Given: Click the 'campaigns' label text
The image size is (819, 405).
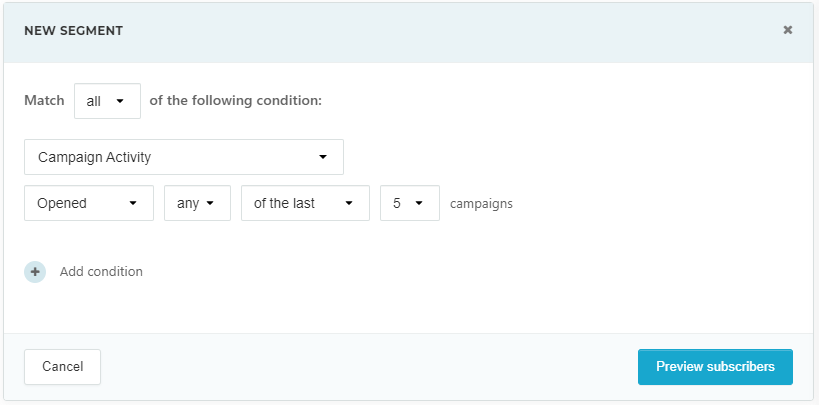Looking at the screenshot, I should (481, 204).
